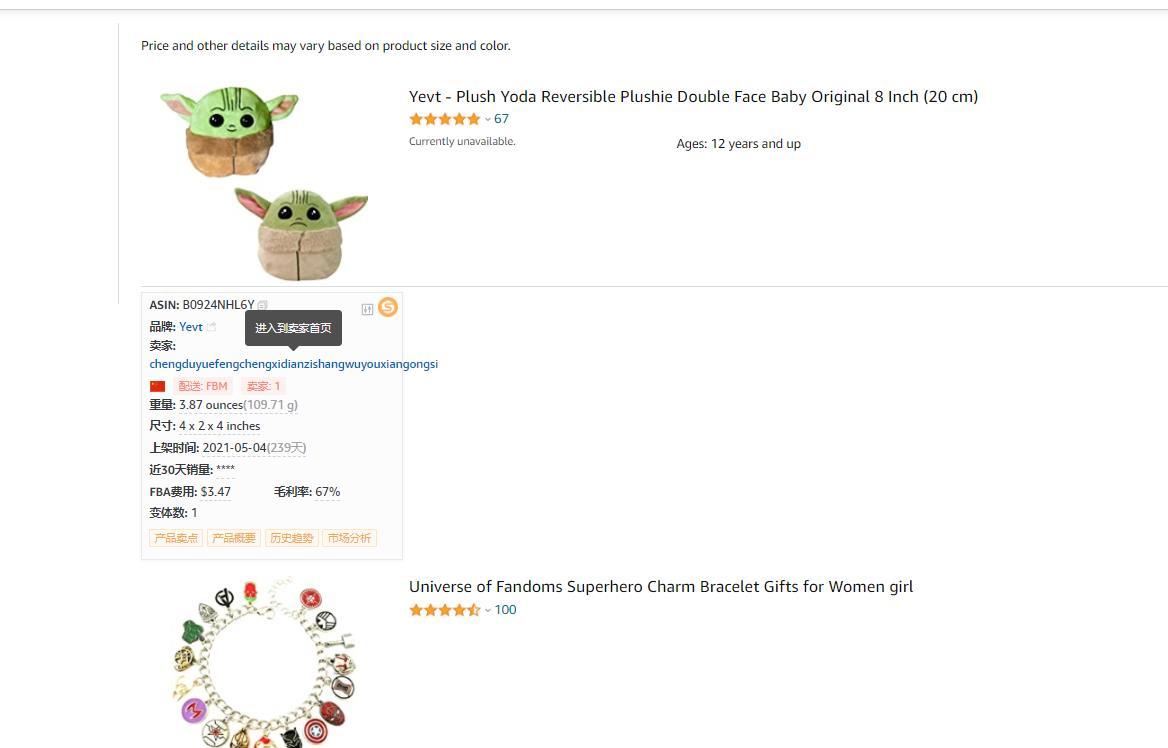Screen dimensions: 1168x748
Task: Expand charm bracelet rating breakdown chevron
Action: [488, 610]
